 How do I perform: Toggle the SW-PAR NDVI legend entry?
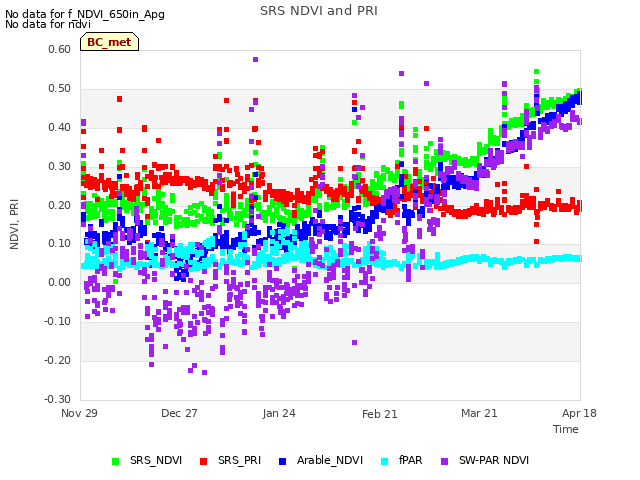(485, 460)
